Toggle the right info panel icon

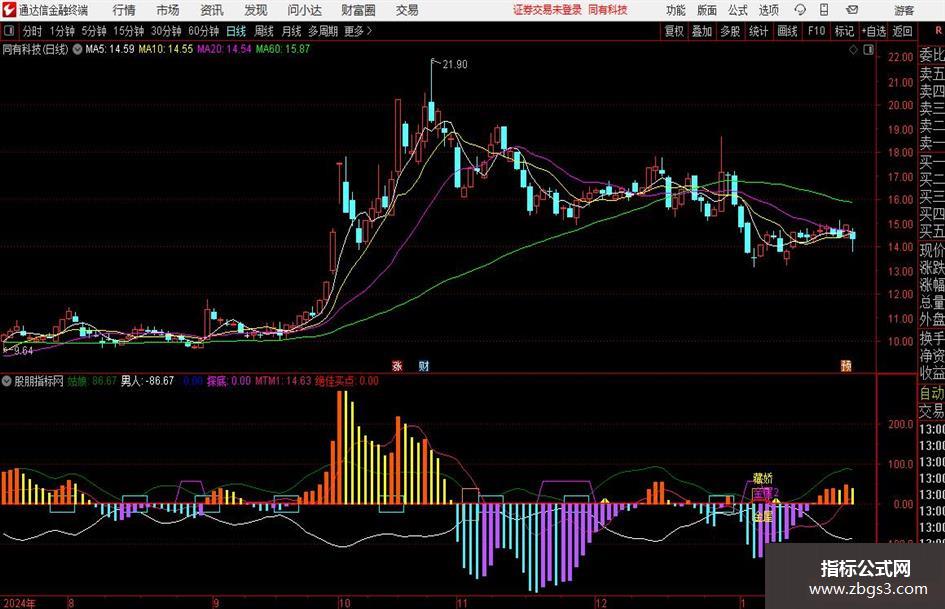pos(868,49)
